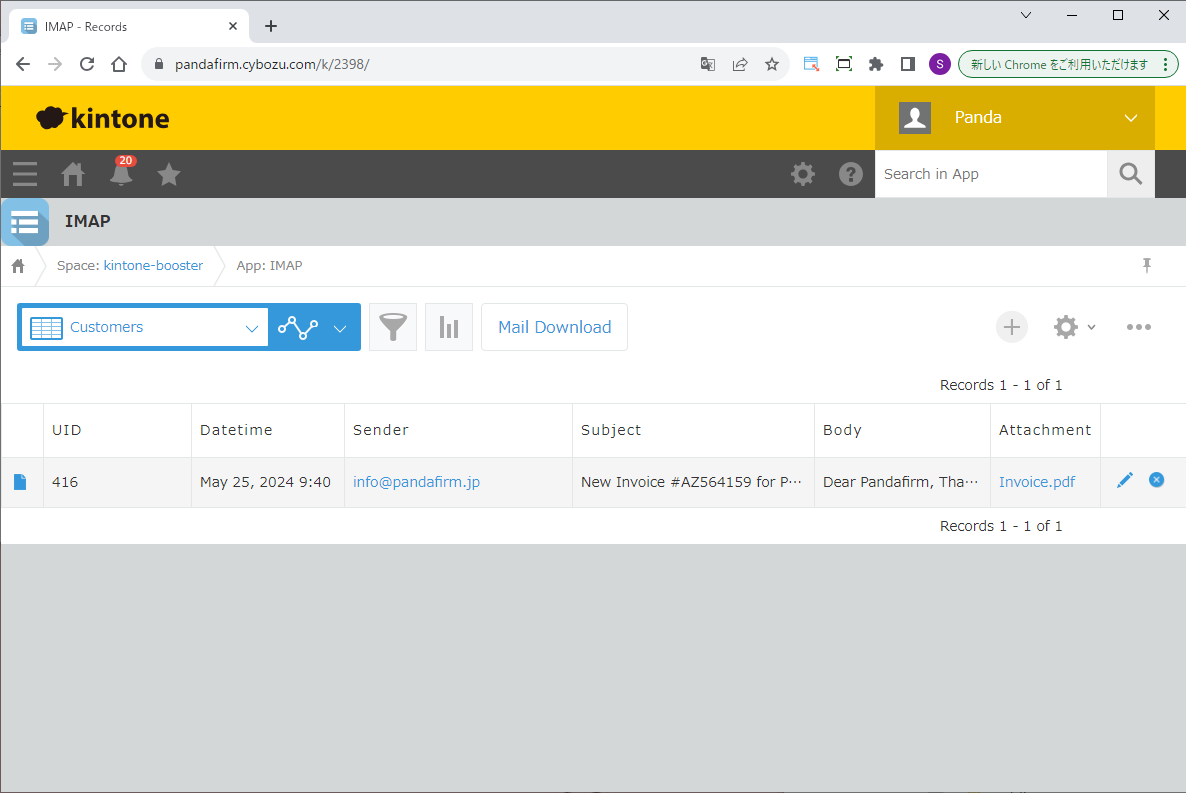Click the help question mark icon
The image size is (1186, 793).
(851, 174)
